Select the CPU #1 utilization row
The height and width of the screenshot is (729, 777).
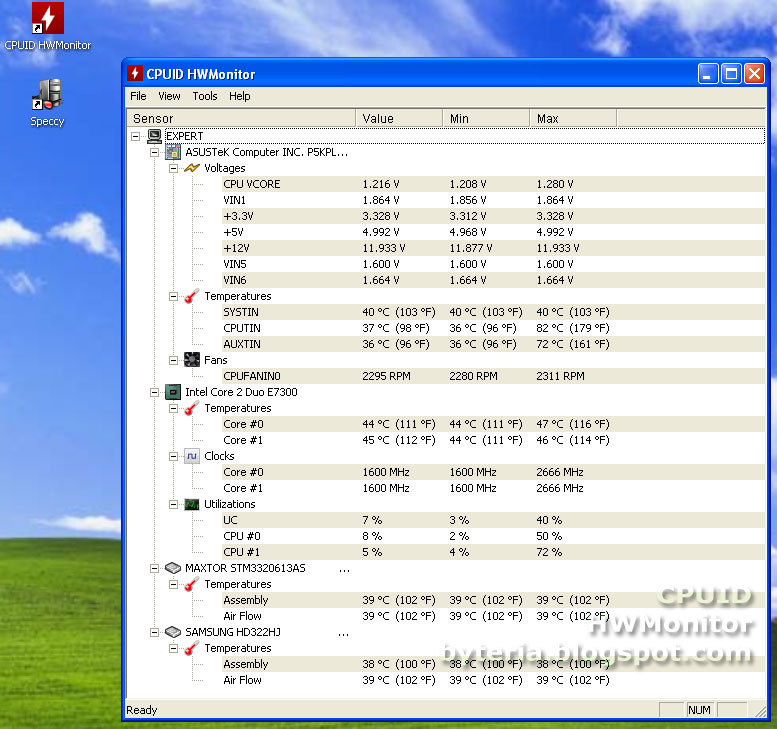[494, 552]
